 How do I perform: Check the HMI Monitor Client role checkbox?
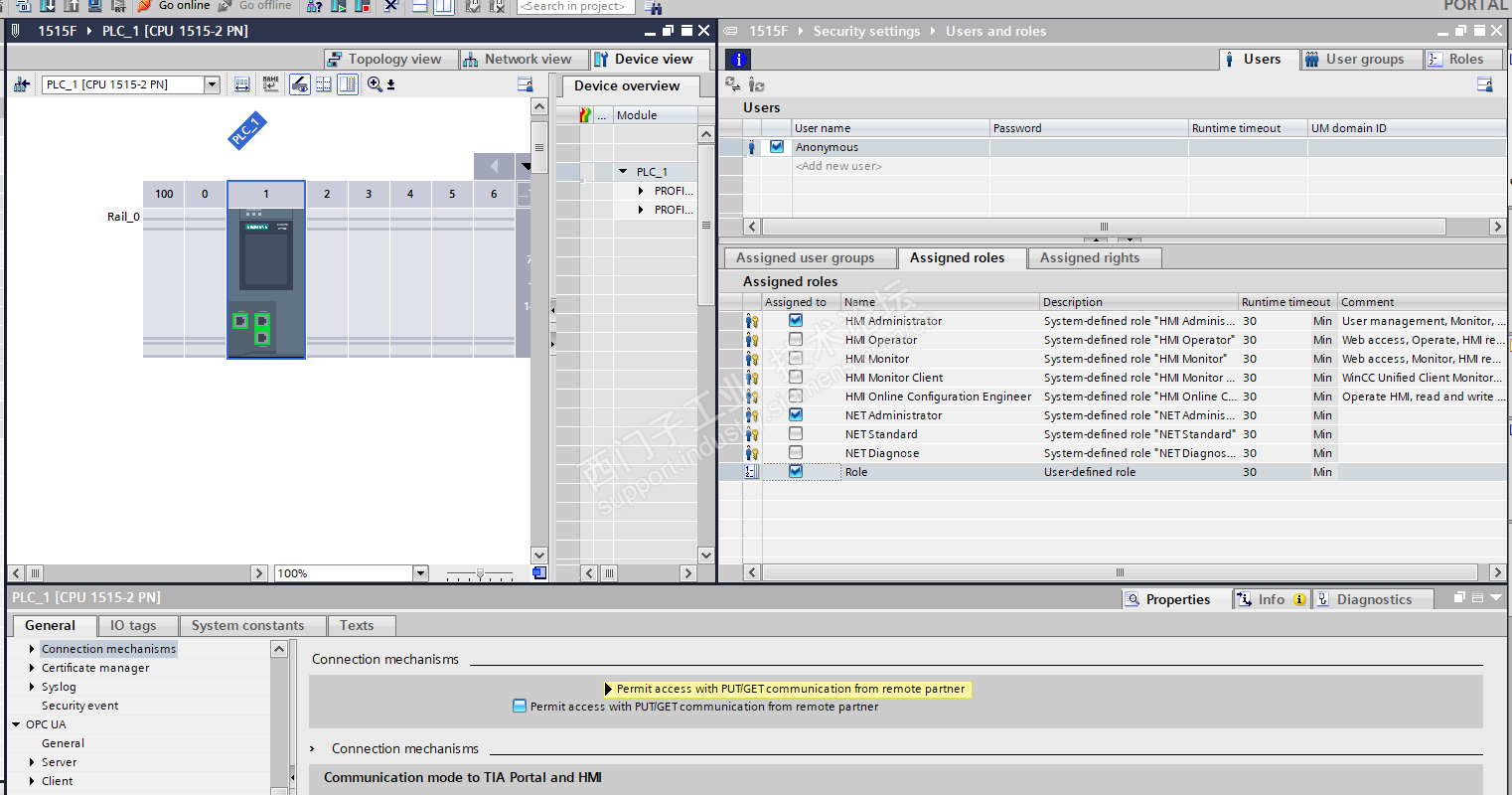[796, 378]
